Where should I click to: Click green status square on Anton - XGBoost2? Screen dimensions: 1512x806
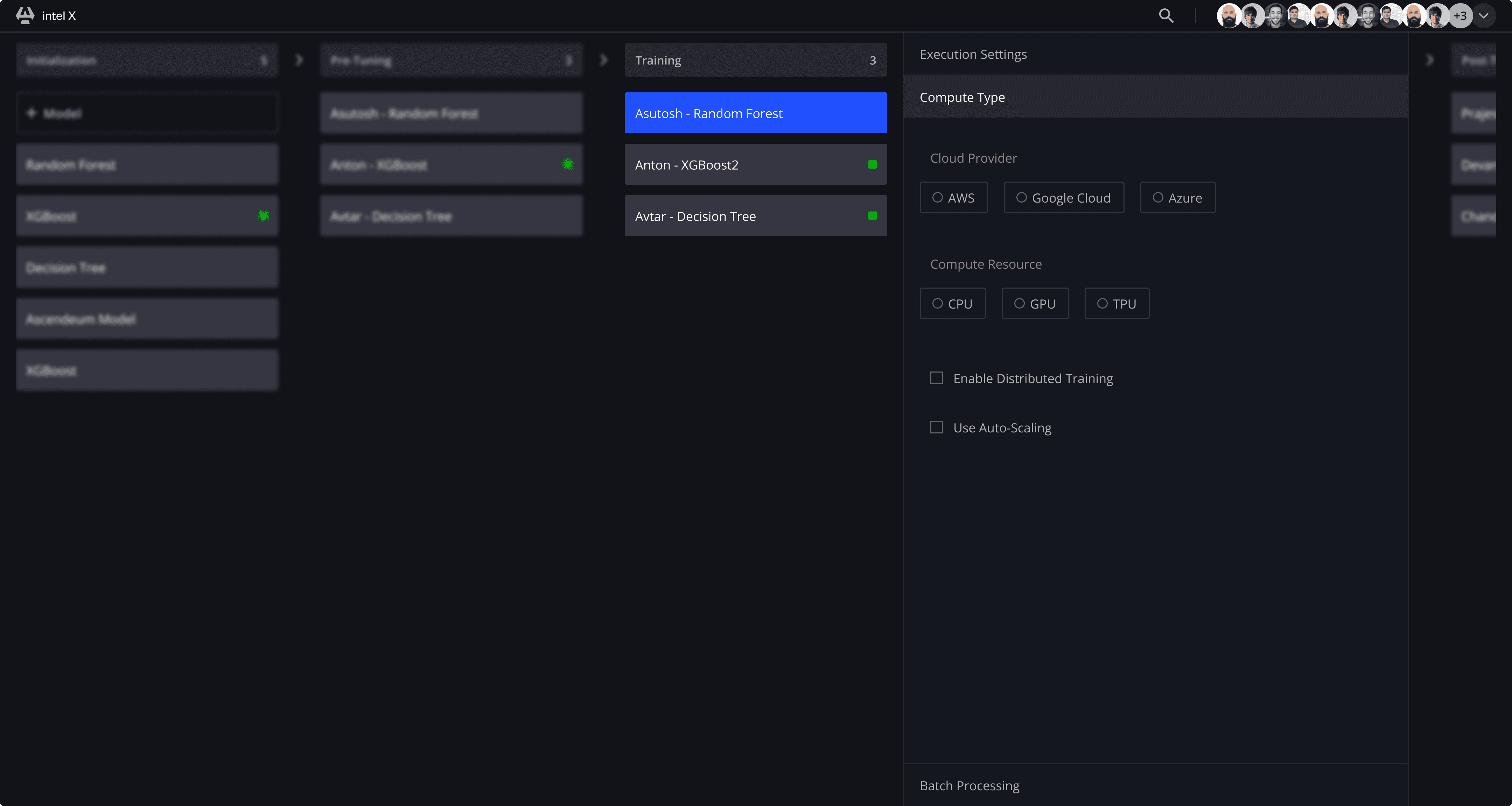tap(872, 165)
